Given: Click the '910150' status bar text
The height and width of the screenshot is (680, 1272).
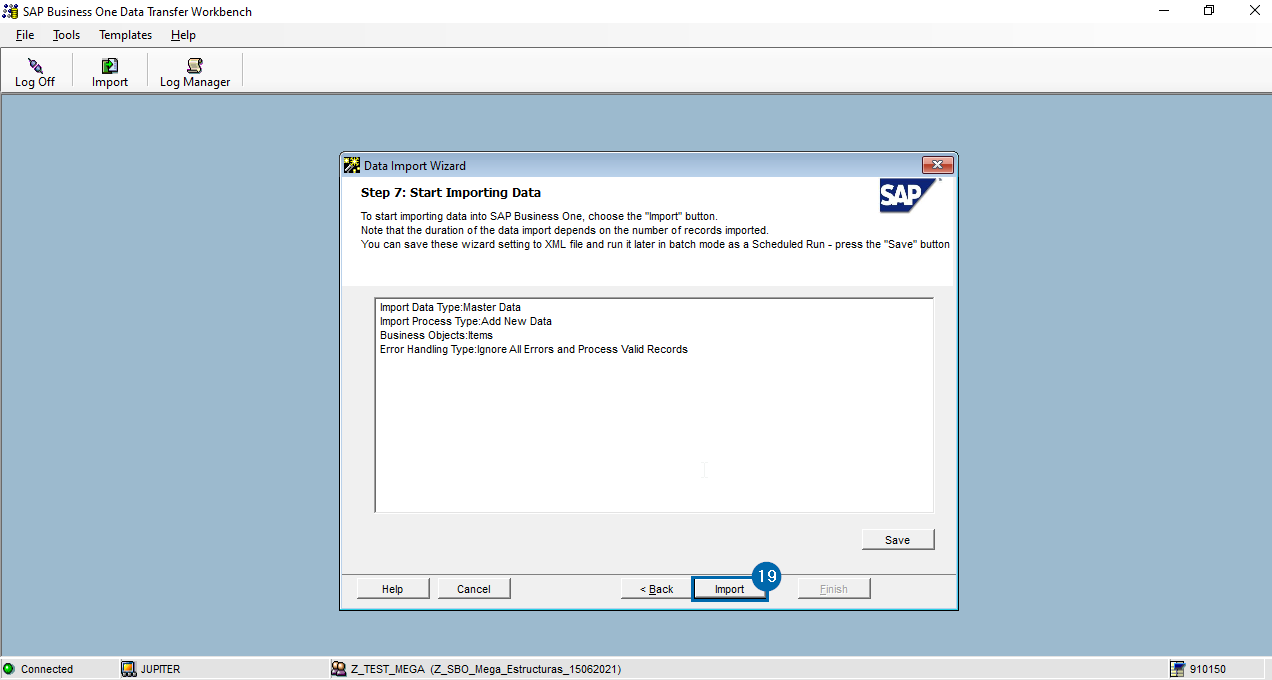Looking at the screenshot, I should (x=1208, y=669).
